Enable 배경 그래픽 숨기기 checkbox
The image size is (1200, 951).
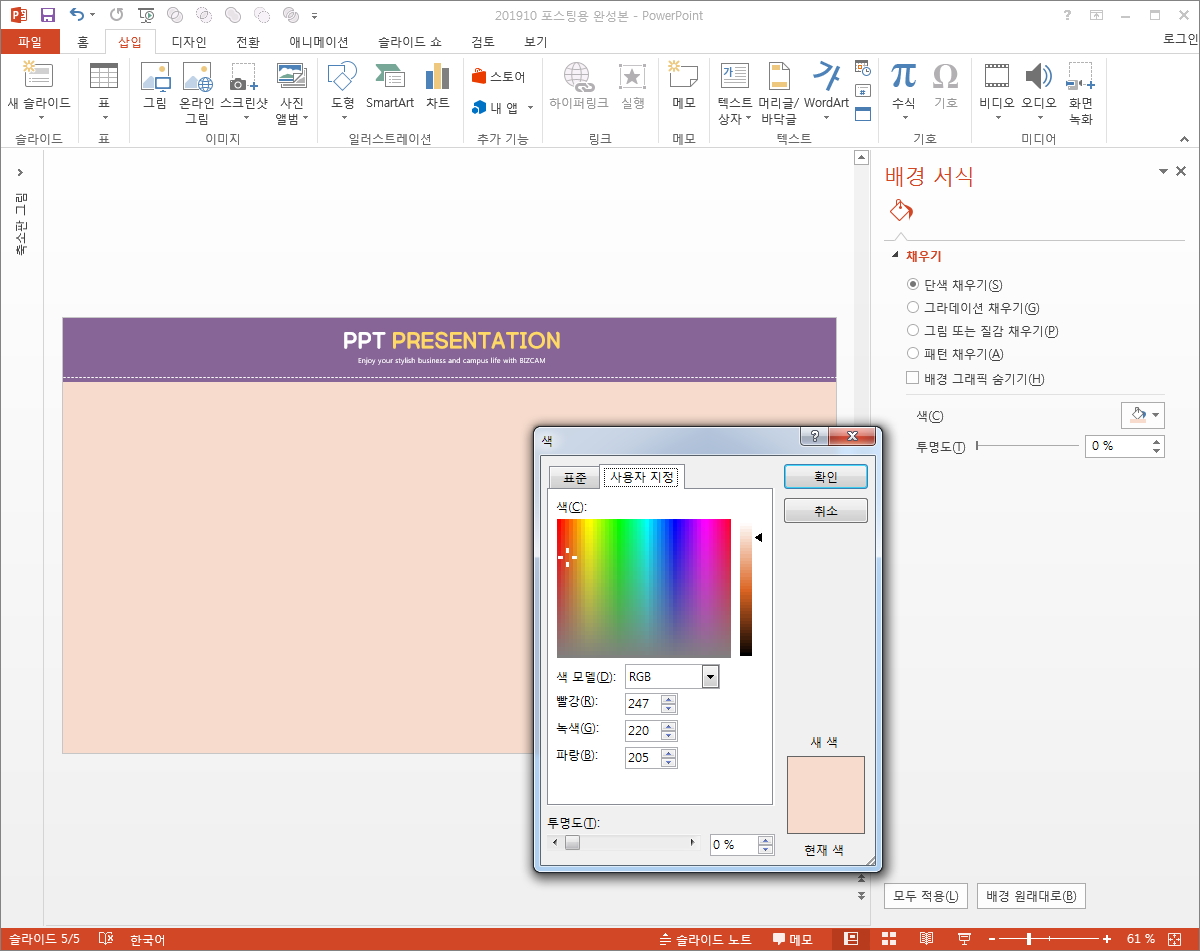click(x=912, y=378)
